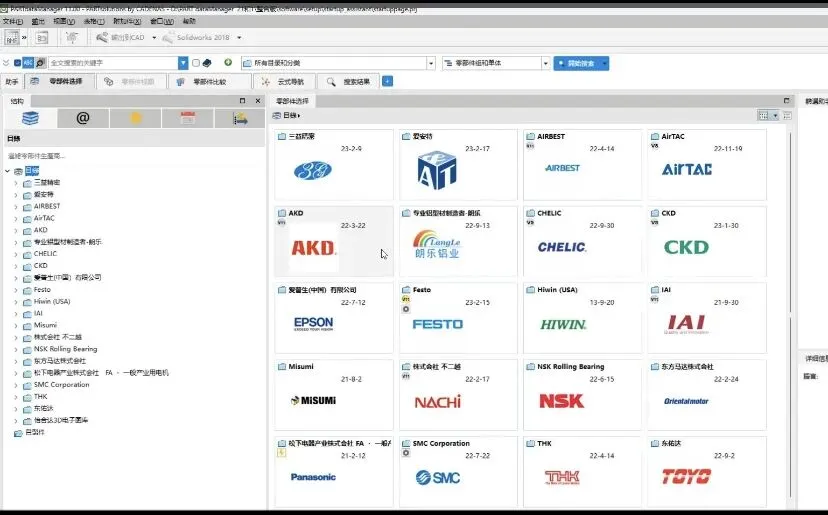828x515 pixels.
Task: Open dropdown arrow next to Solidworks 2018
Action: (239, 38)
